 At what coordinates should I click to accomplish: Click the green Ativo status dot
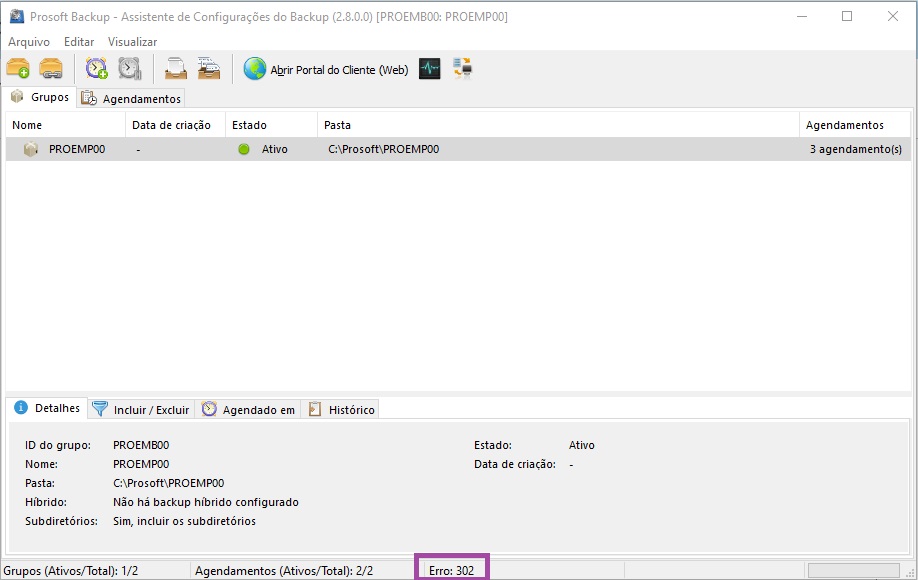pos(244,149)
